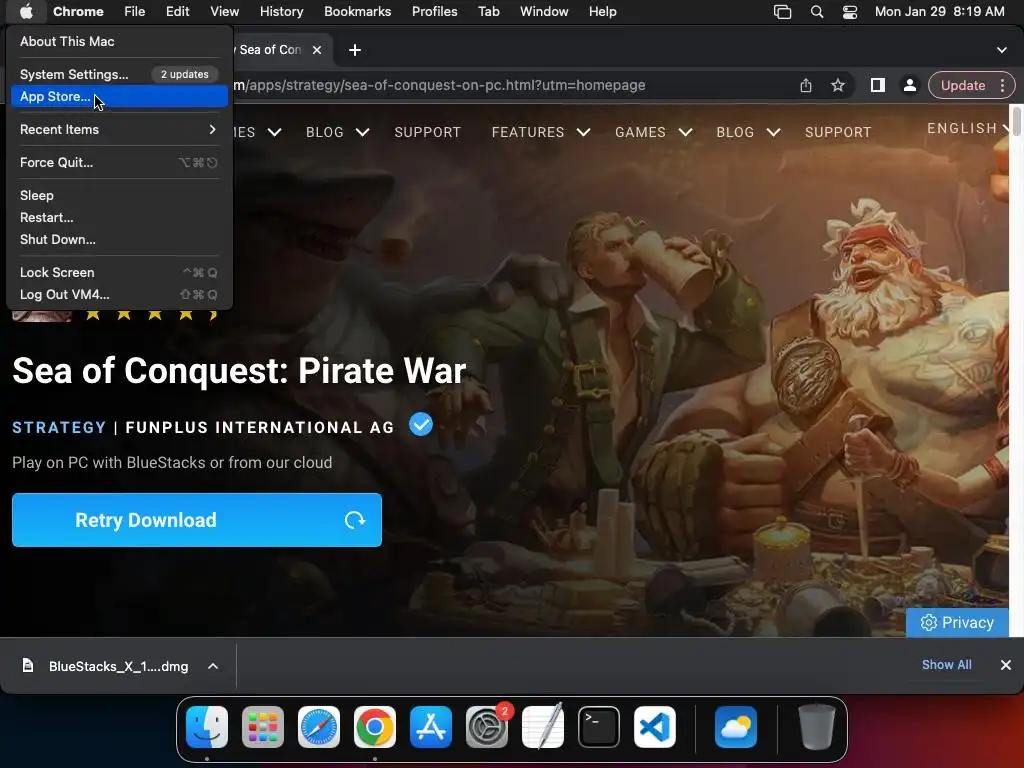Open Chrome's three-dot menu
Viewport: 1024px width, 768px height.
[x=1002, y=86]
